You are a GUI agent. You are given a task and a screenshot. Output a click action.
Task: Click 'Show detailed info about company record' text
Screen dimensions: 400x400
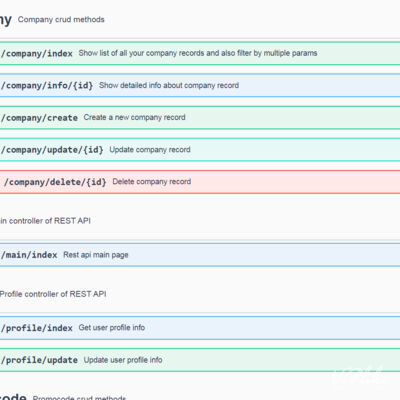tap(169, 85)
